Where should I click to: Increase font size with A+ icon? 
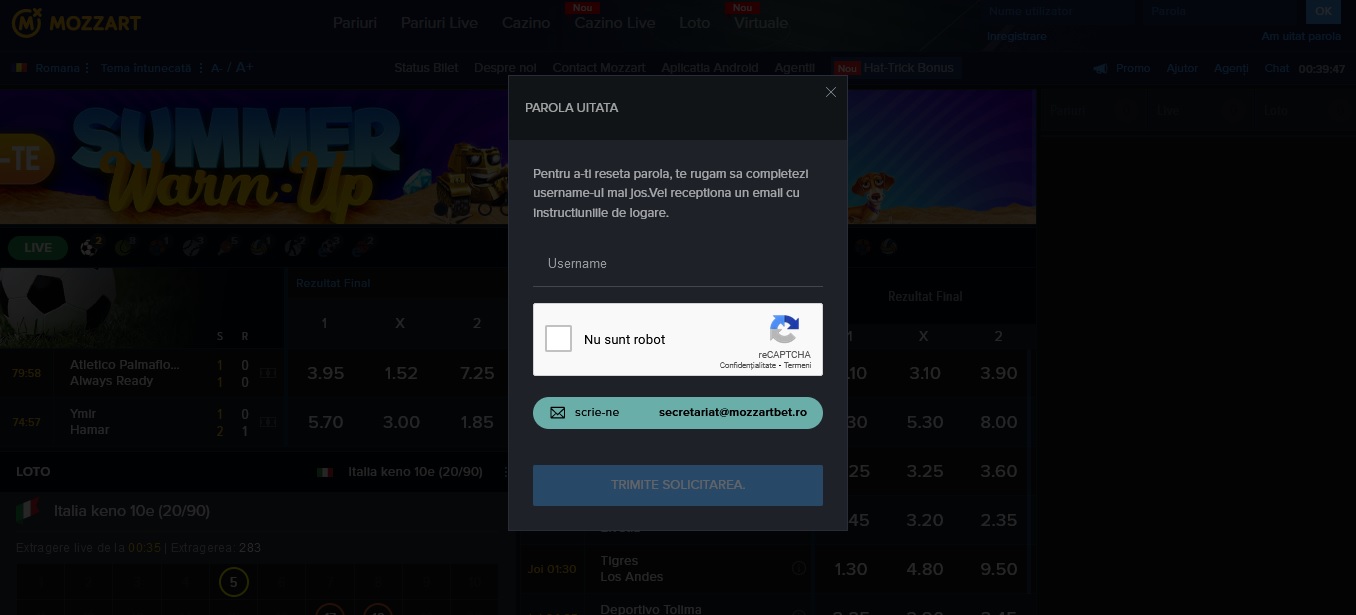pos(244,68)
